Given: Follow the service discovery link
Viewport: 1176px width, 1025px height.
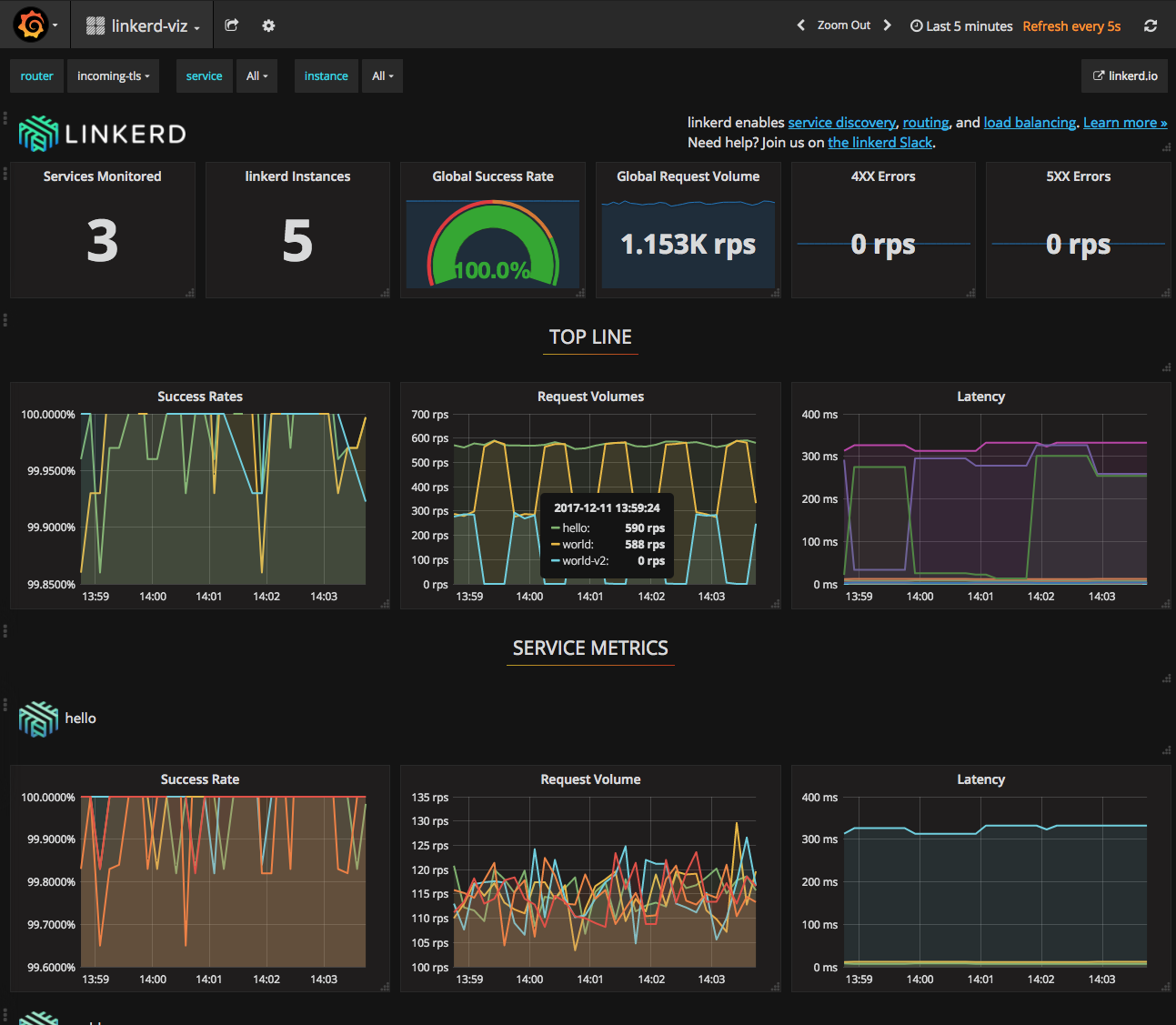Looking at the screenshot, I should click(x=841, y=123).
